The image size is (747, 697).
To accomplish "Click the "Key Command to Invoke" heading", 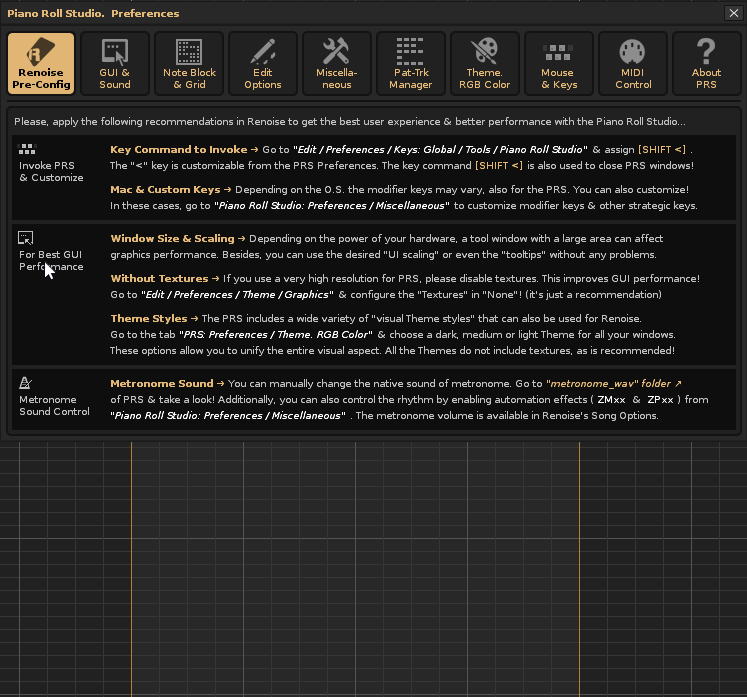I will pyautogui.click(x=179, y=150).
